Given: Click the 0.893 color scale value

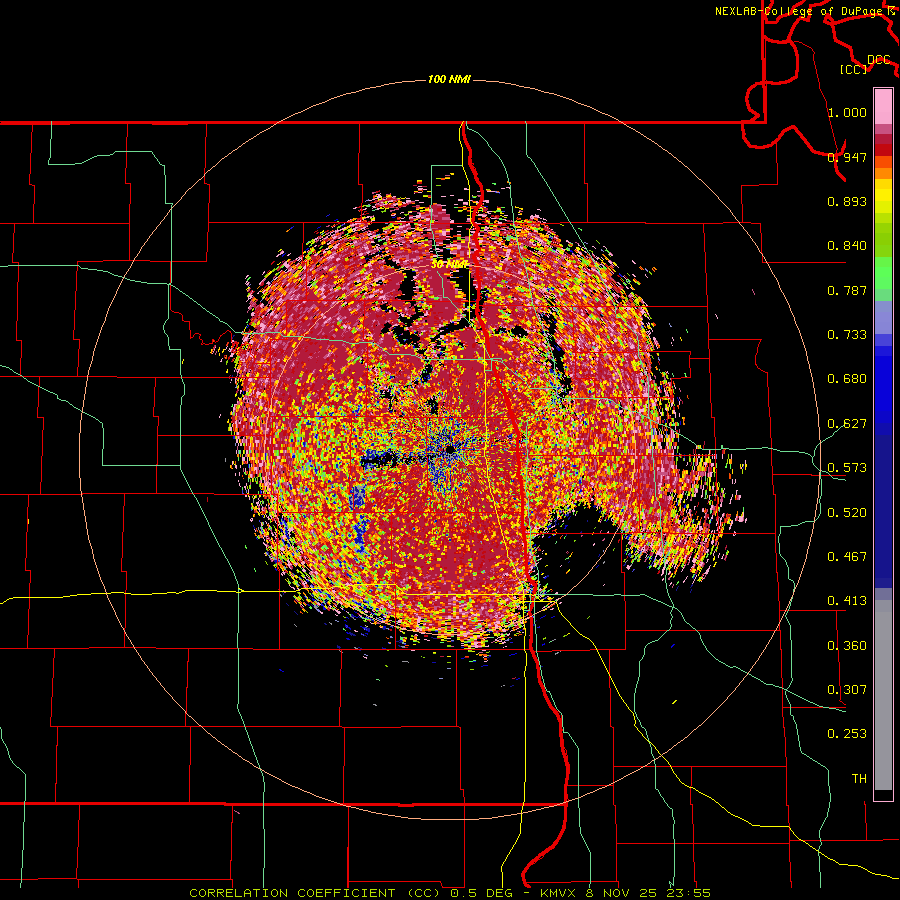Looking at the screenshot, I should coord(847,201).
